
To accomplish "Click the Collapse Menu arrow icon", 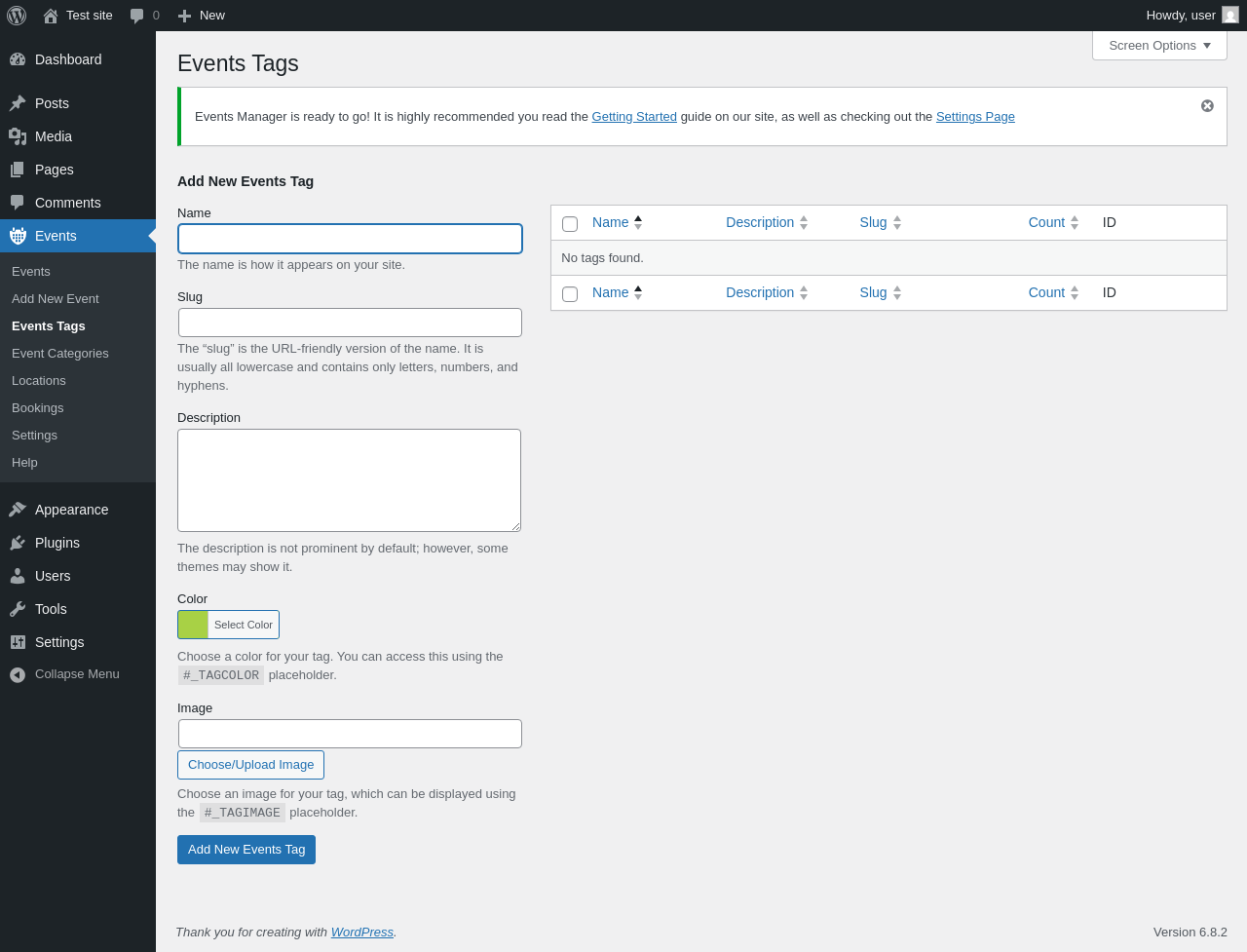I will [18, 674].
